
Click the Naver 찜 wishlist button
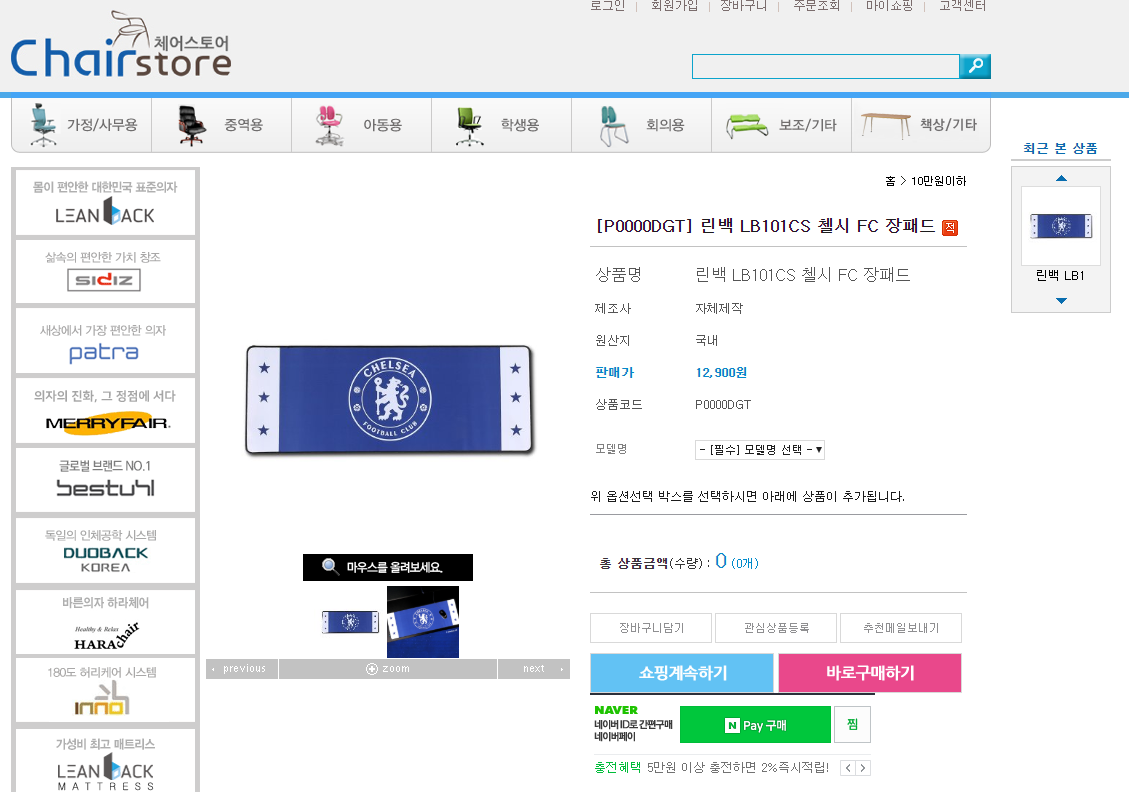(x=853, y=725)
